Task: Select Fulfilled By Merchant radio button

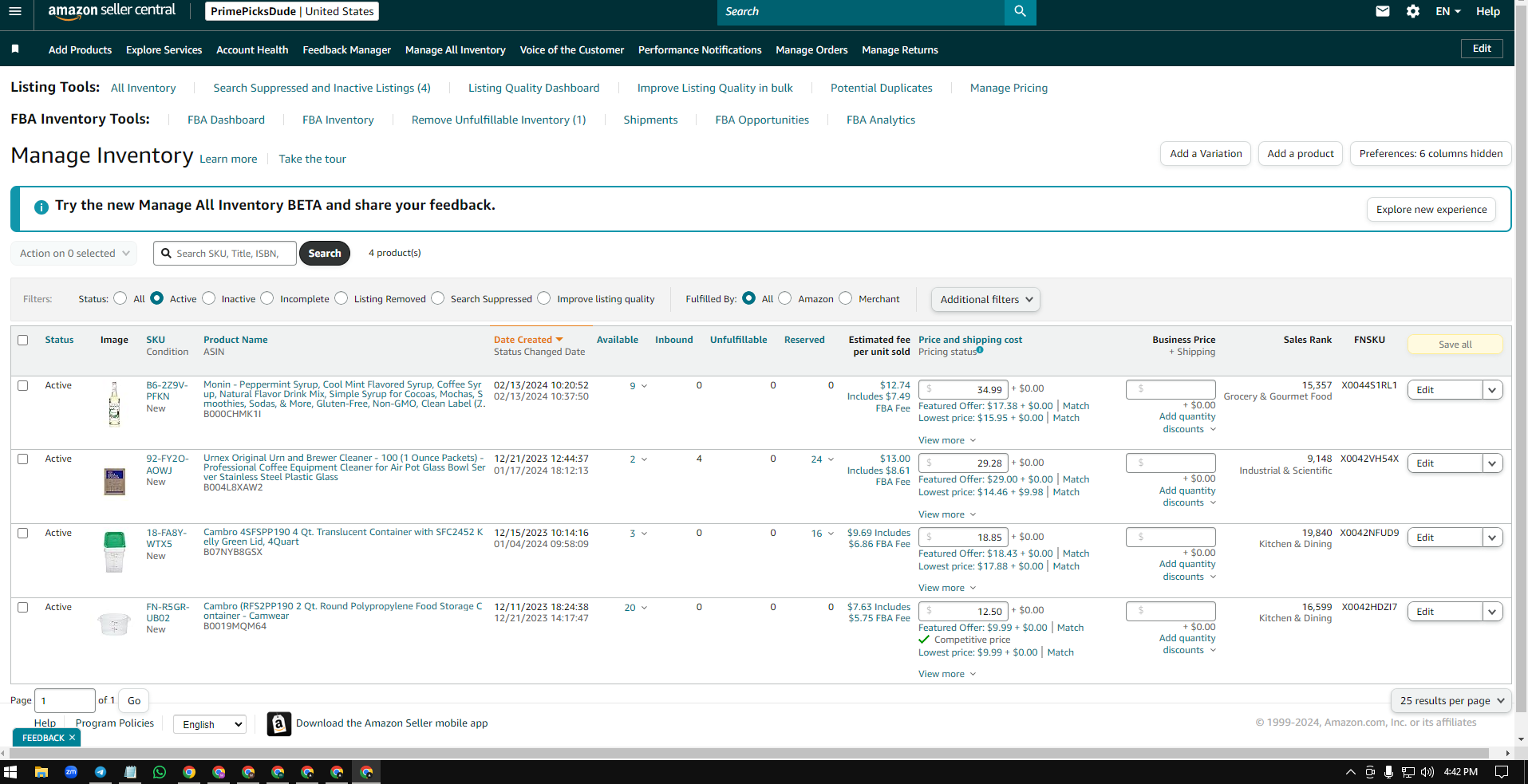Action: click(x=846, y=298)
